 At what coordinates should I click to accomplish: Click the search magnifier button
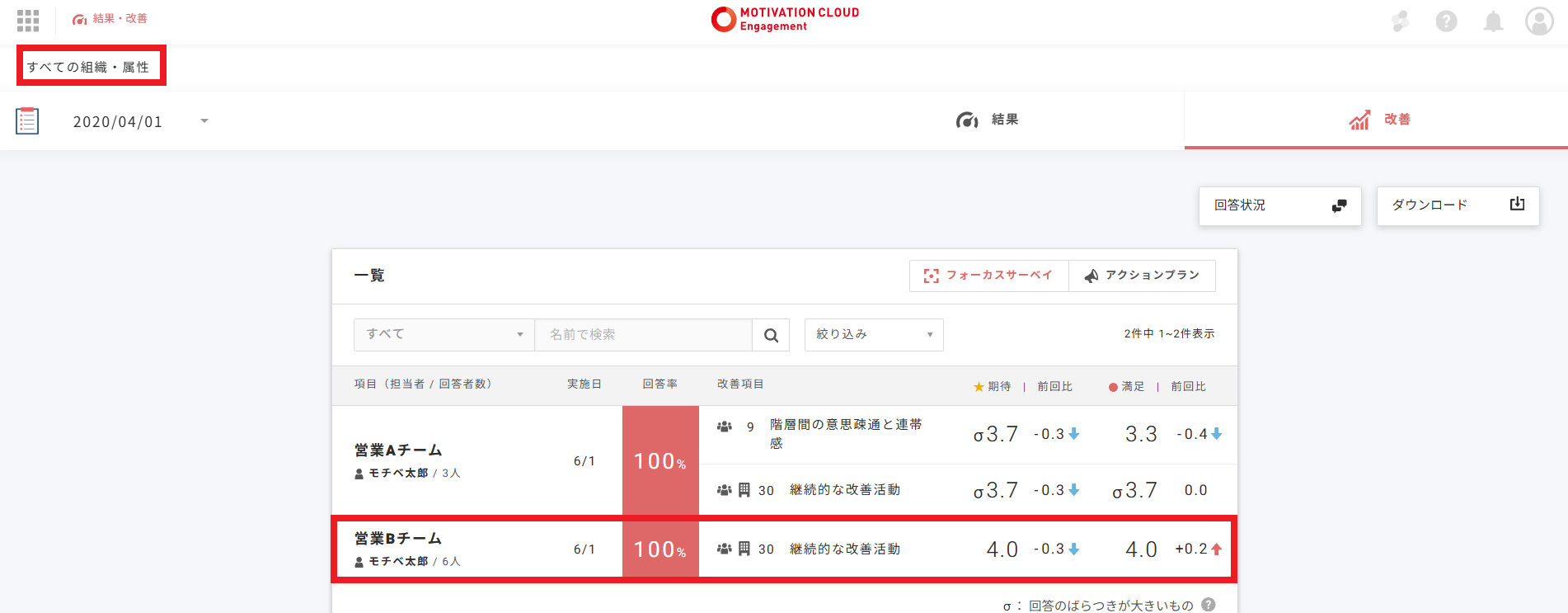[771, 335]
